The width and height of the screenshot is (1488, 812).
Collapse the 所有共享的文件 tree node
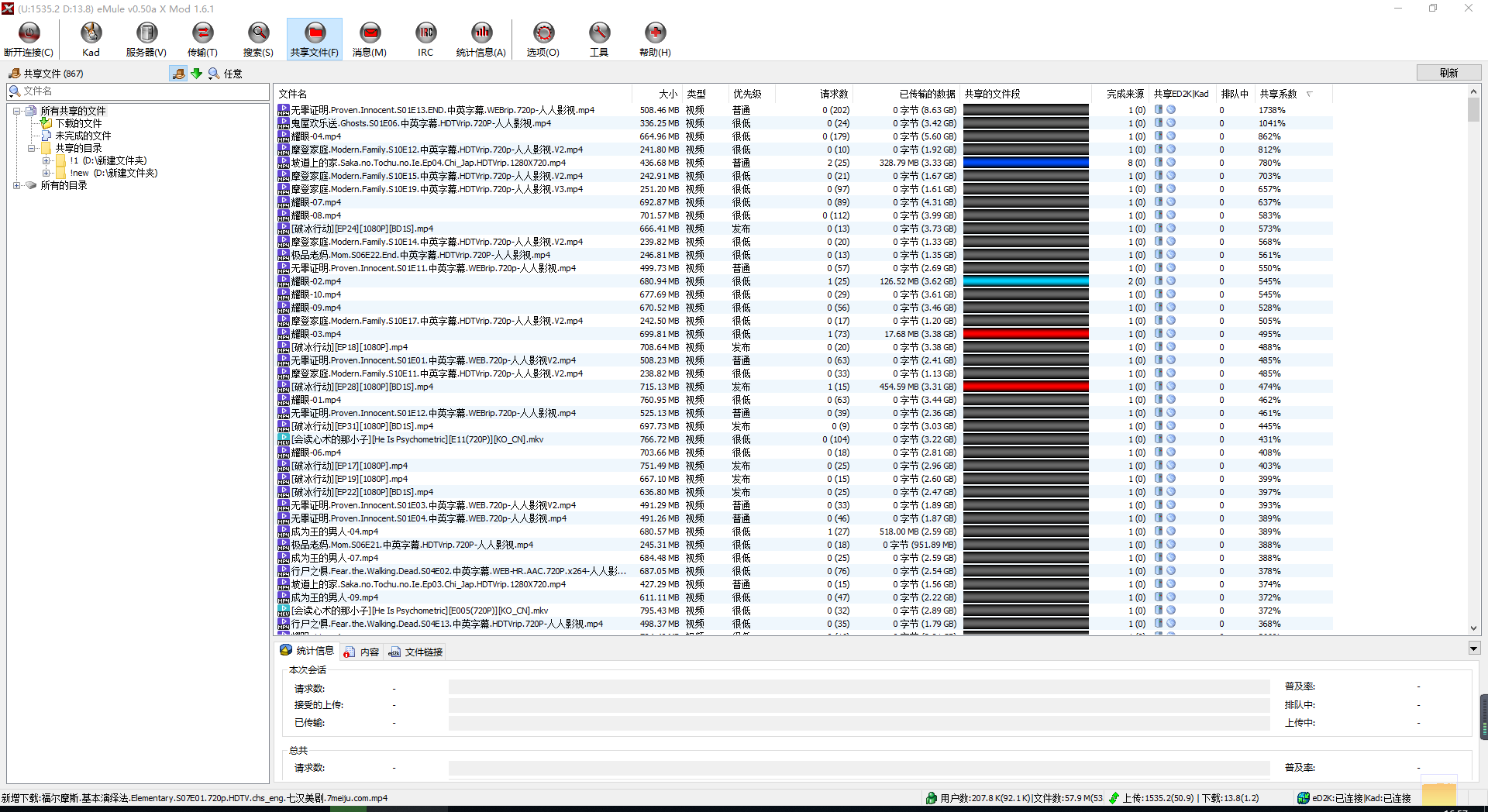(17, 111)
